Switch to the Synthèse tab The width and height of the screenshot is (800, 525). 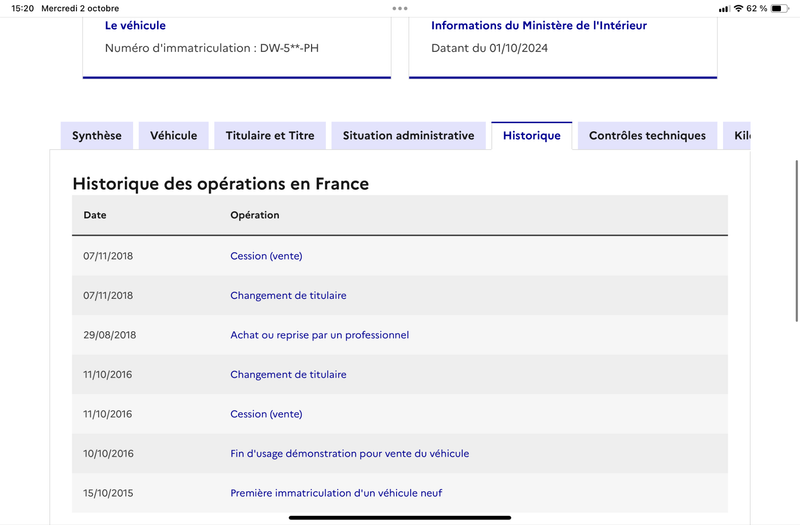coord(97,136)
